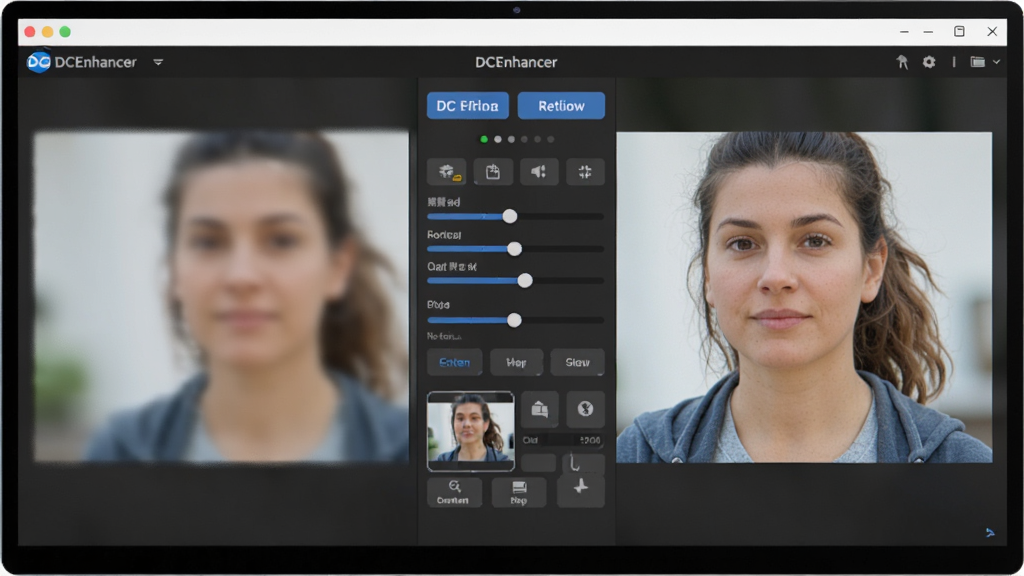Open the dropdown arrow beside DCEnhancer name
The height and width of the screenshot is (576, 1024).
pyautogui.click(x=158, y=63)
